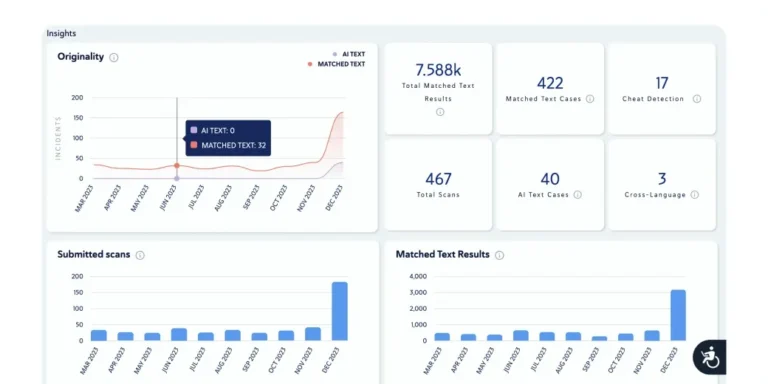Select the 40 AI Text Cases value
The image size is (768, 384).
550,179
